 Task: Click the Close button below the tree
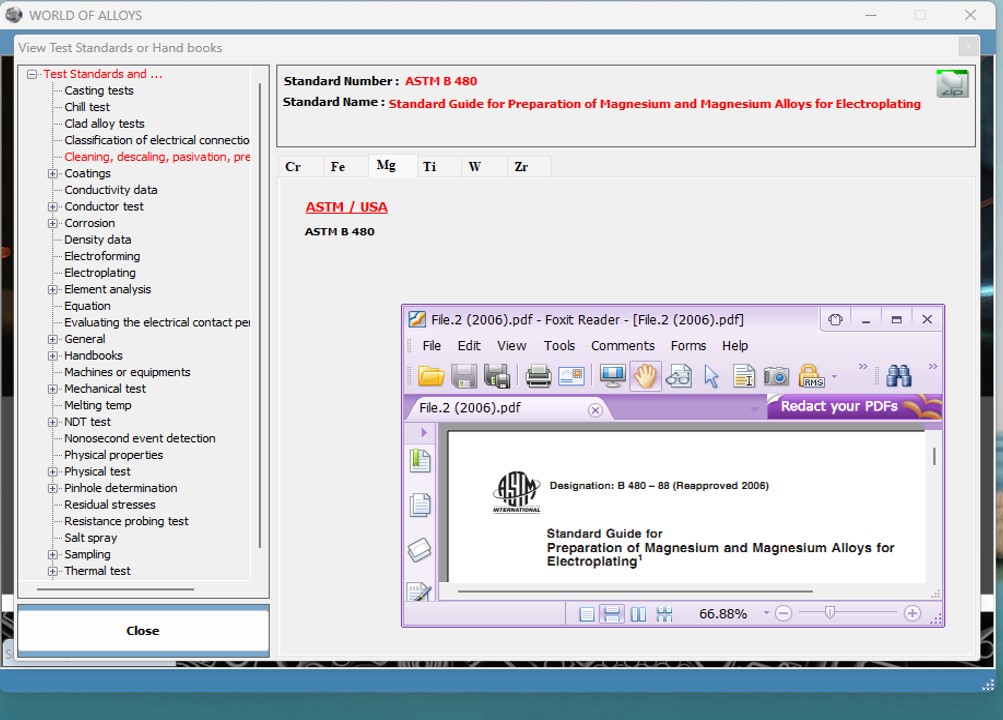143,631
